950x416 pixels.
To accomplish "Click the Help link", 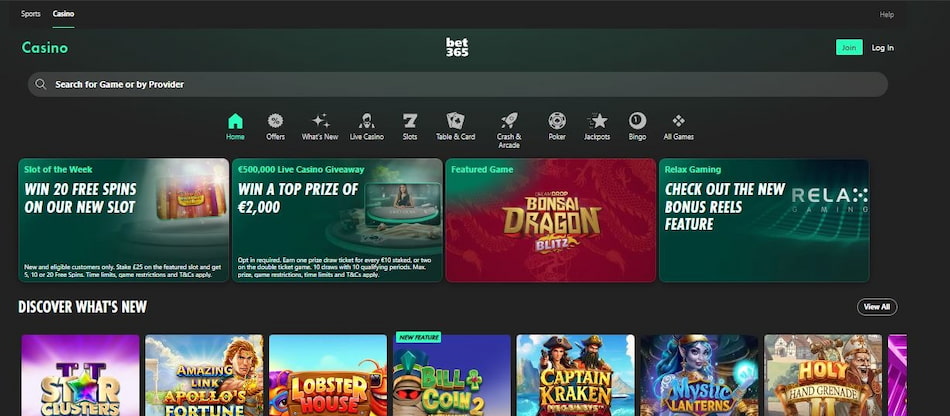I will (x=886, y=15).
